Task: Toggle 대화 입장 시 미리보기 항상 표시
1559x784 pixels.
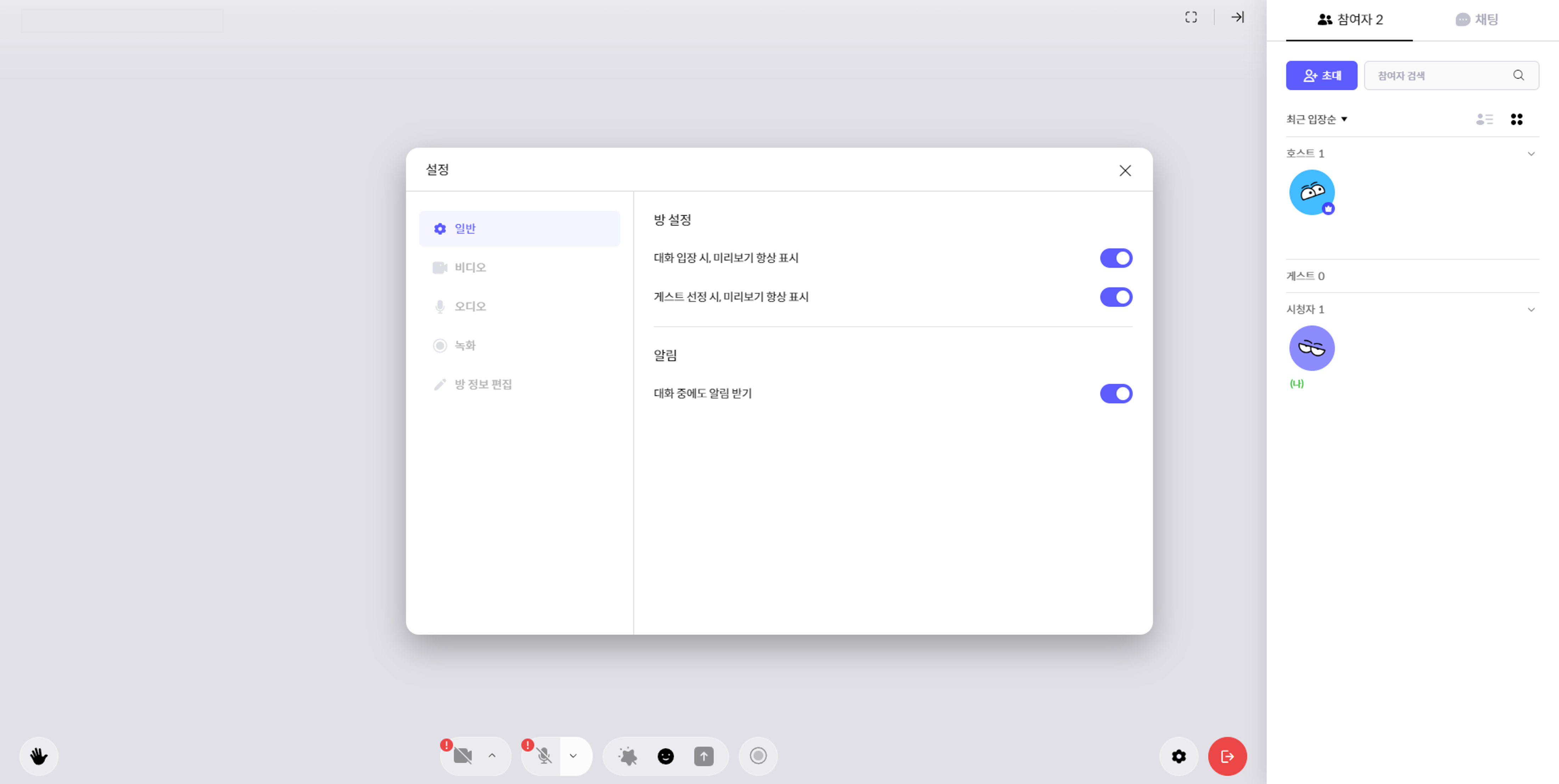Action: [1115, 258]
